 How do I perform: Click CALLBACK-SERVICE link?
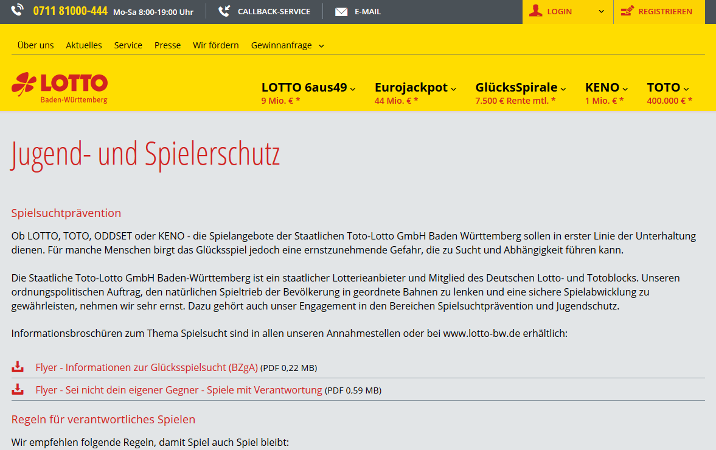(x=274, y=11)
